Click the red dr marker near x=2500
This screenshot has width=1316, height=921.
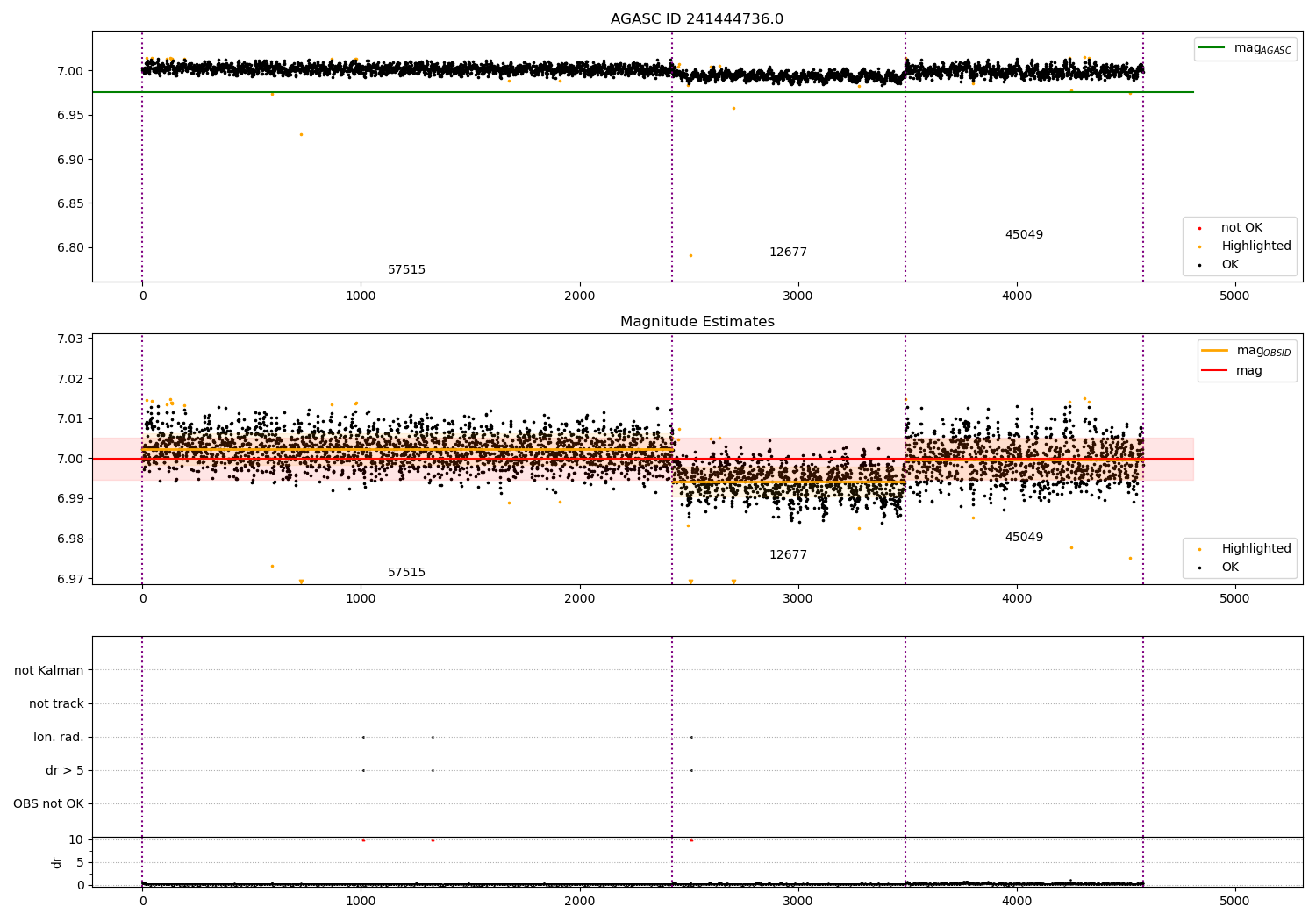pyautogui.click(x=691, y=840)
